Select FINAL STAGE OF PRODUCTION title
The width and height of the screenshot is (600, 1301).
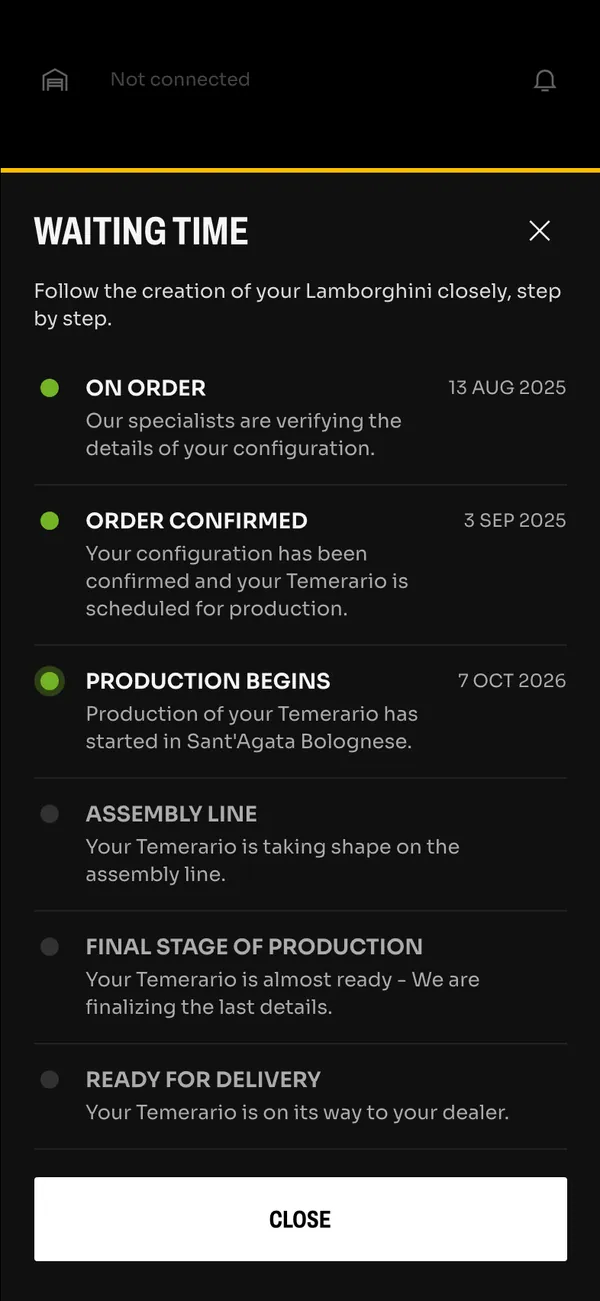254,947
